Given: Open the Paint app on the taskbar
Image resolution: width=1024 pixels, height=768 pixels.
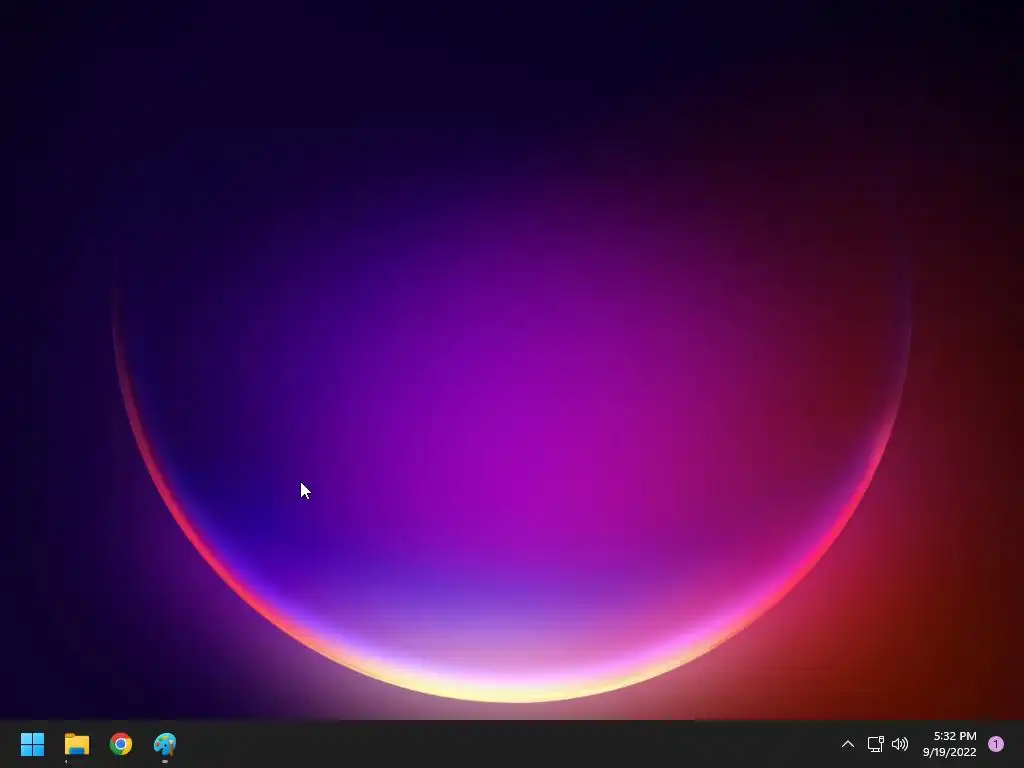Looking at the screenshot, I should click(165, 744).
